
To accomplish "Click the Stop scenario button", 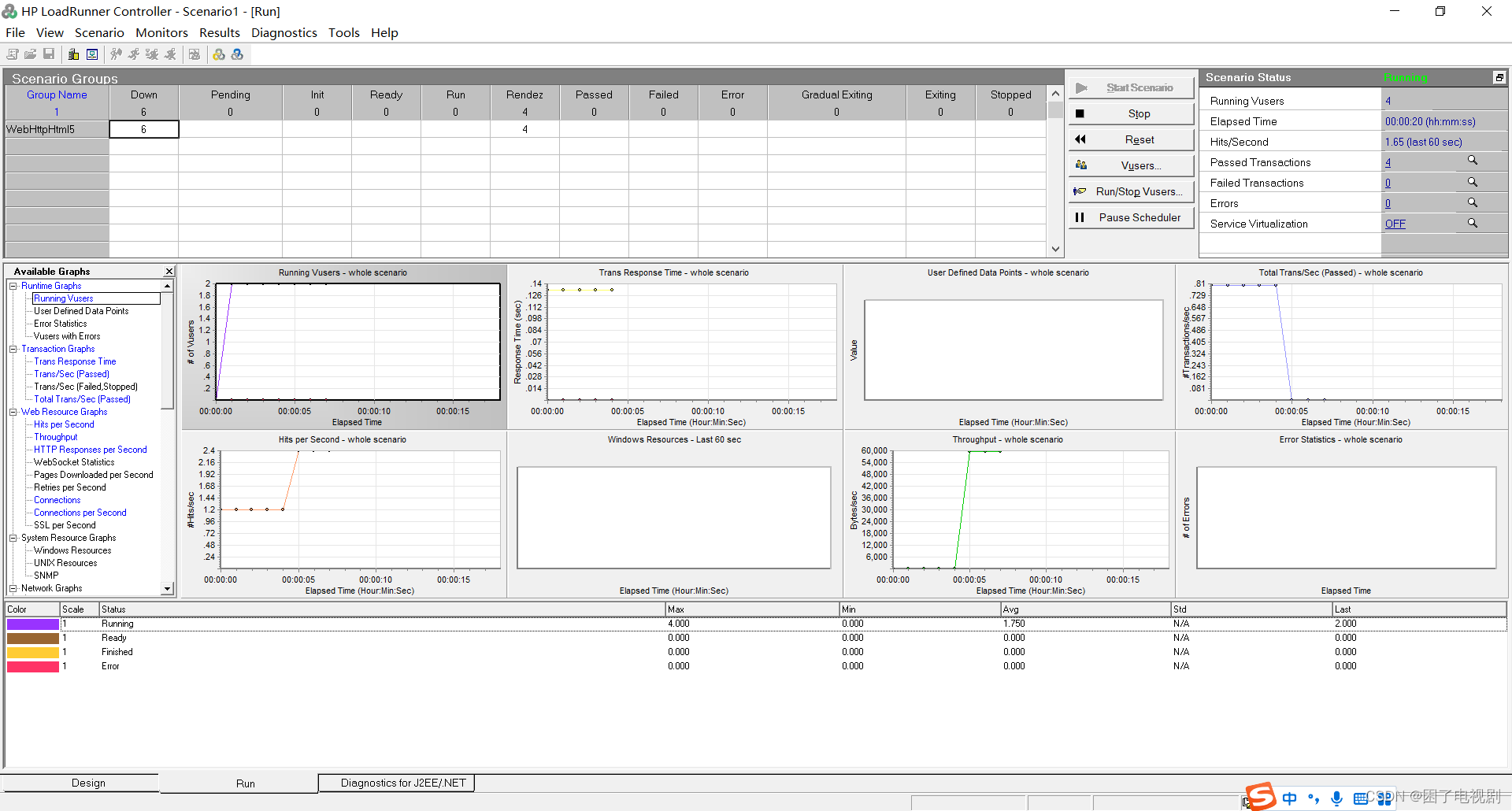I will tap(1131, 113).
